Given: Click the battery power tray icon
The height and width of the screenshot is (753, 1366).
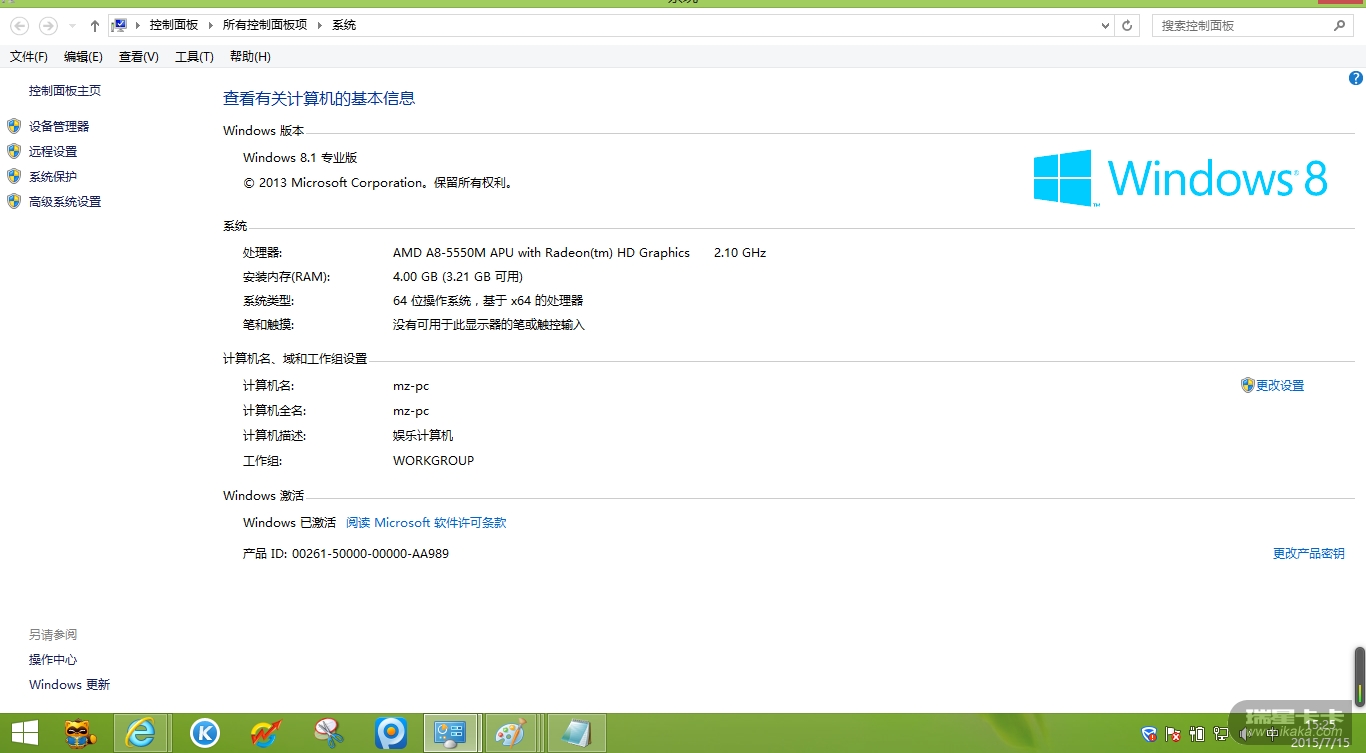Looking at the screenshot, I should tap(1197, 734).
